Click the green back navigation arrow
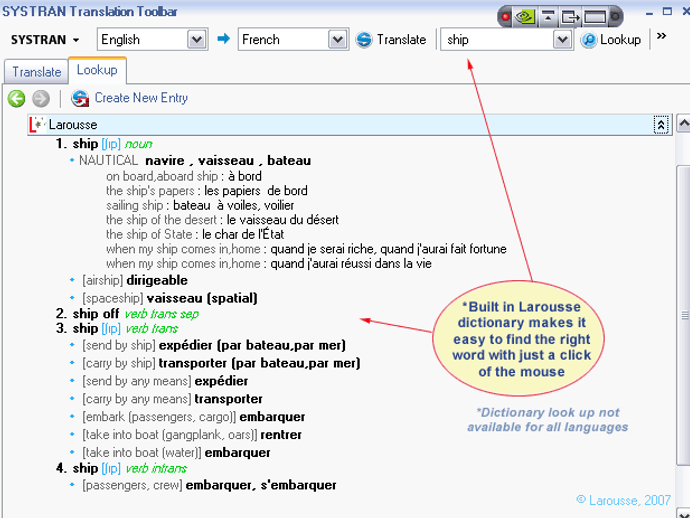This screenshot has height=518, width=690. point(17,99)
